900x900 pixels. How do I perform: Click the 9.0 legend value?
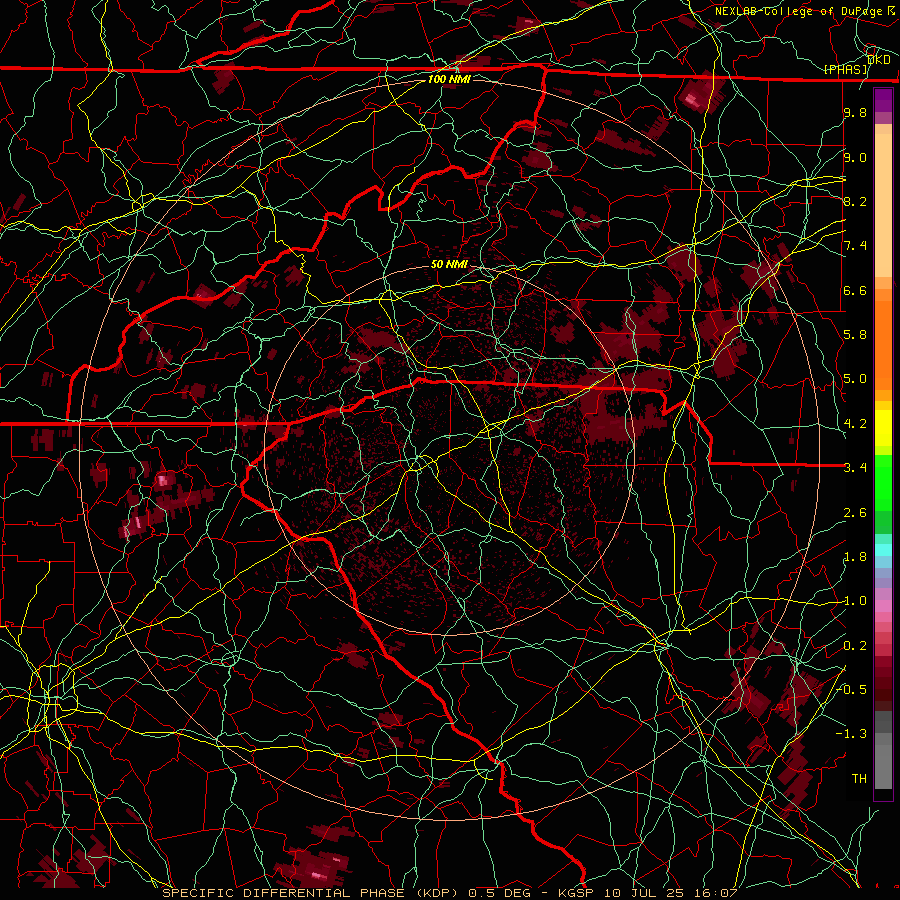855,158
